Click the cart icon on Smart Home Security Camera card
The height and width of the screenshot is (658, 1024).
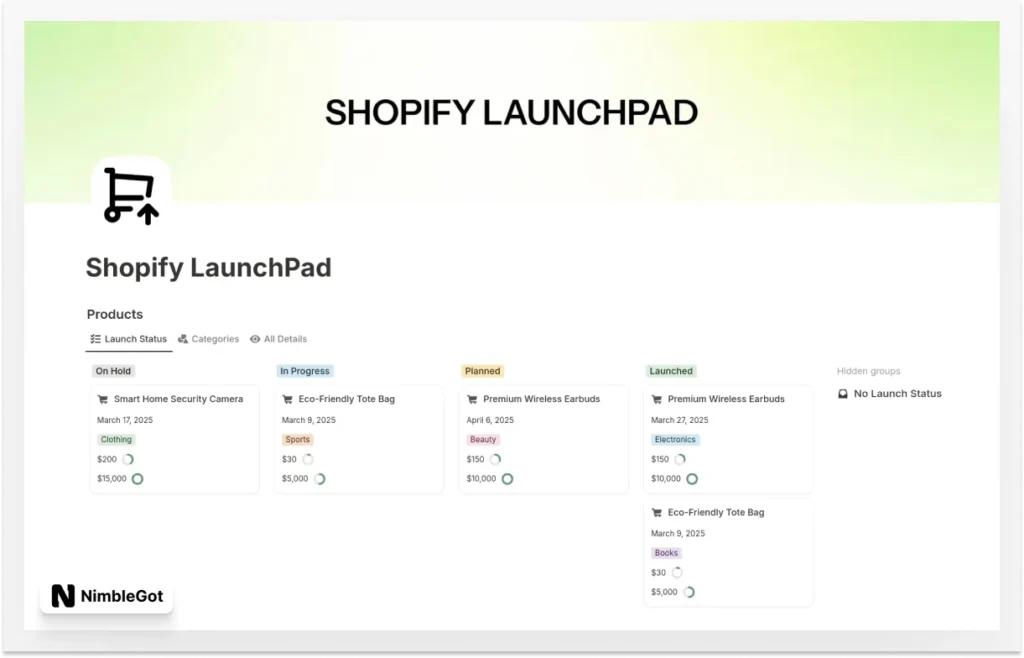click(103, 398)
